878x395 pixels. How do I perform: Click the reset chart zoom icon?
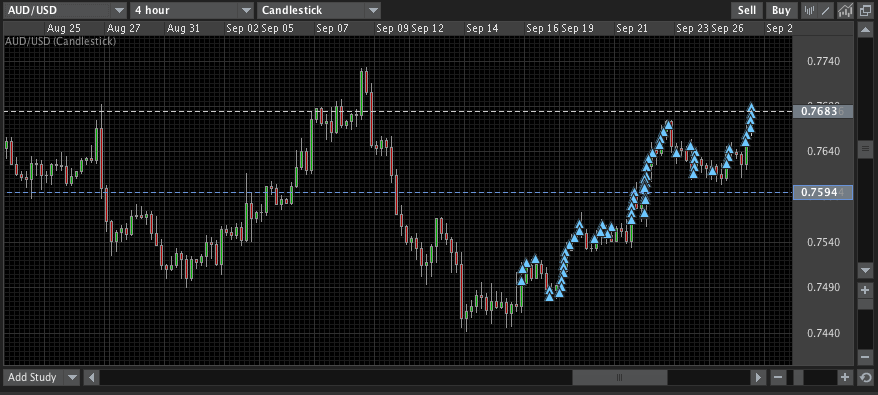[x=866, y=378]
